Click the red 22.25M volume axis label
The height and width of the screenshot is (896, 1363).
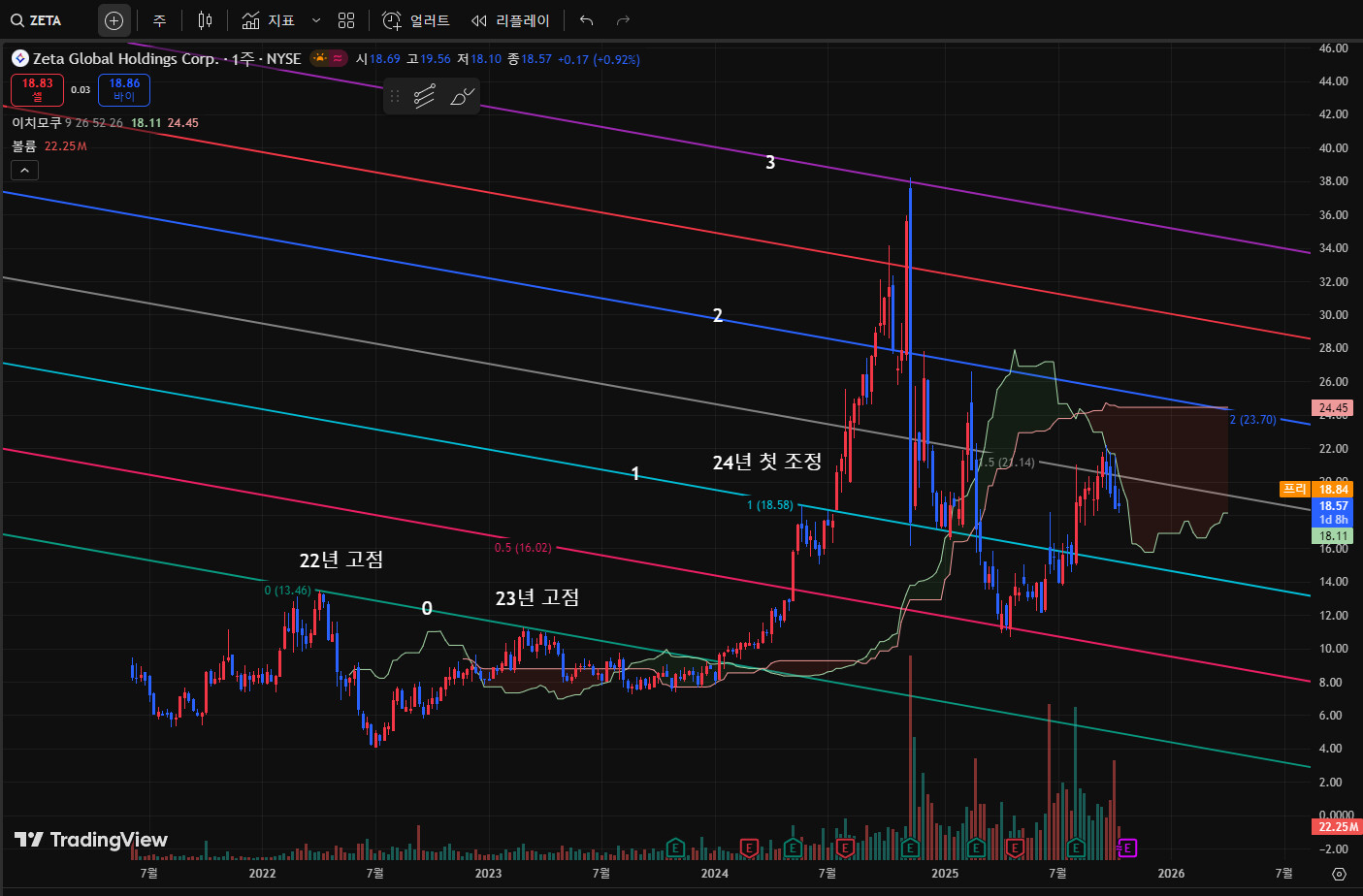[x=1337, y=827]
